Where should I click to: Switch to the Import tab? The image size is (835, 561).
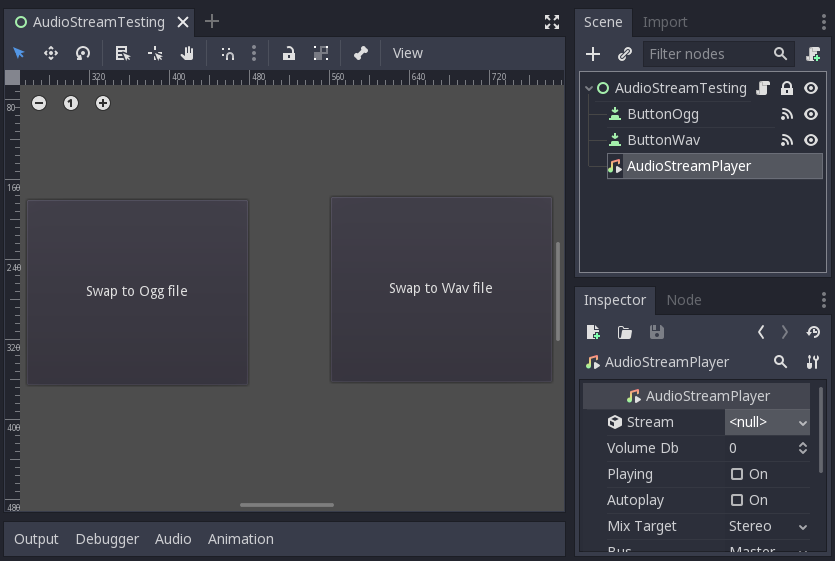point(665,22)
